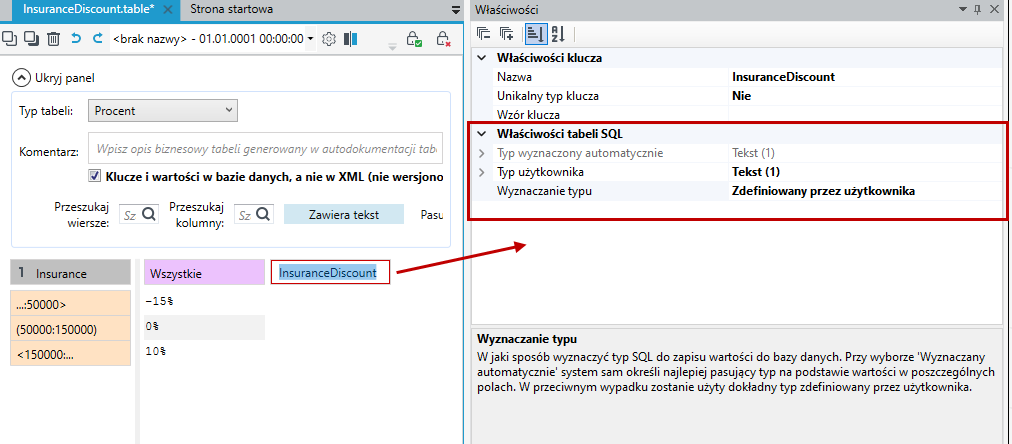The image size is (1012, 444).
Task: Collapse all categories in Właściwości toolbar
Action: (484, 34)
